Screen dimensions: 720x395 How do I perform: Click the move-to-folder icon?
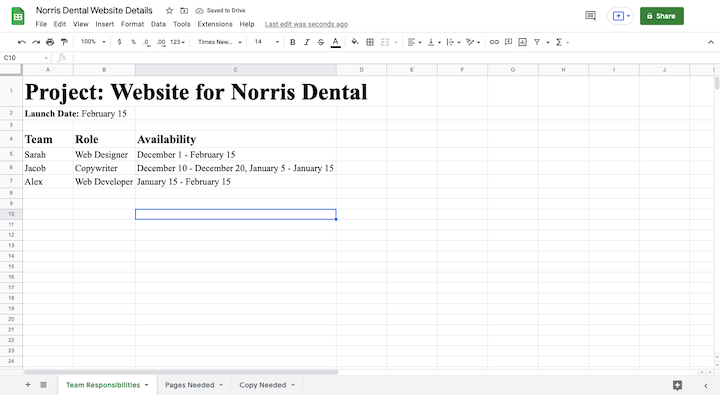coord(184,11)
